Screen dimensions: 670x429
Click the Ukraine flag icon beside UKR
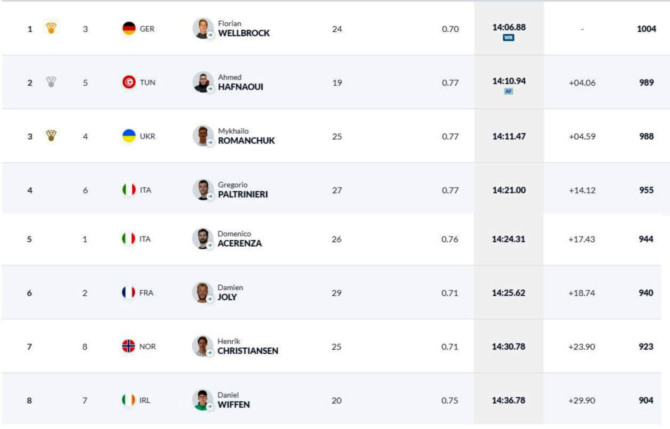129,136
